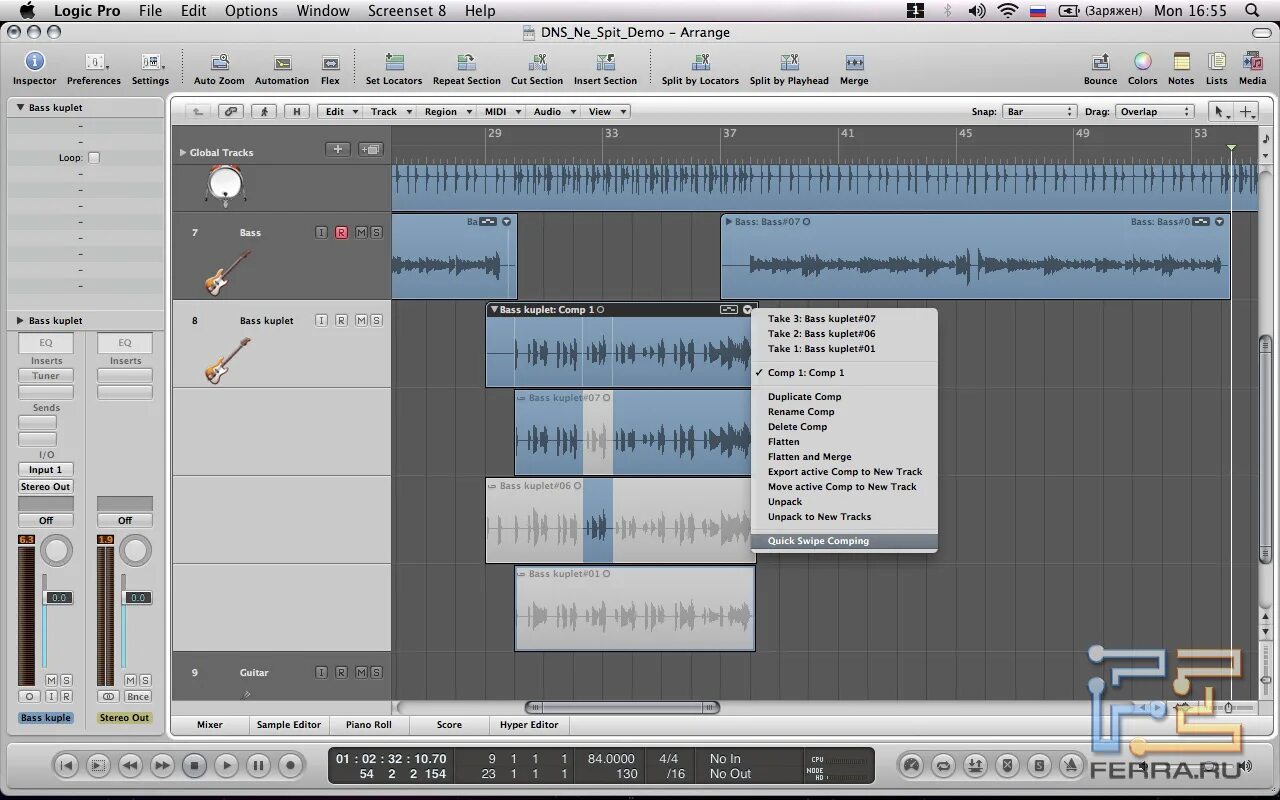
Task: Click the Record transport button
Action: click(x=290, y=766)
